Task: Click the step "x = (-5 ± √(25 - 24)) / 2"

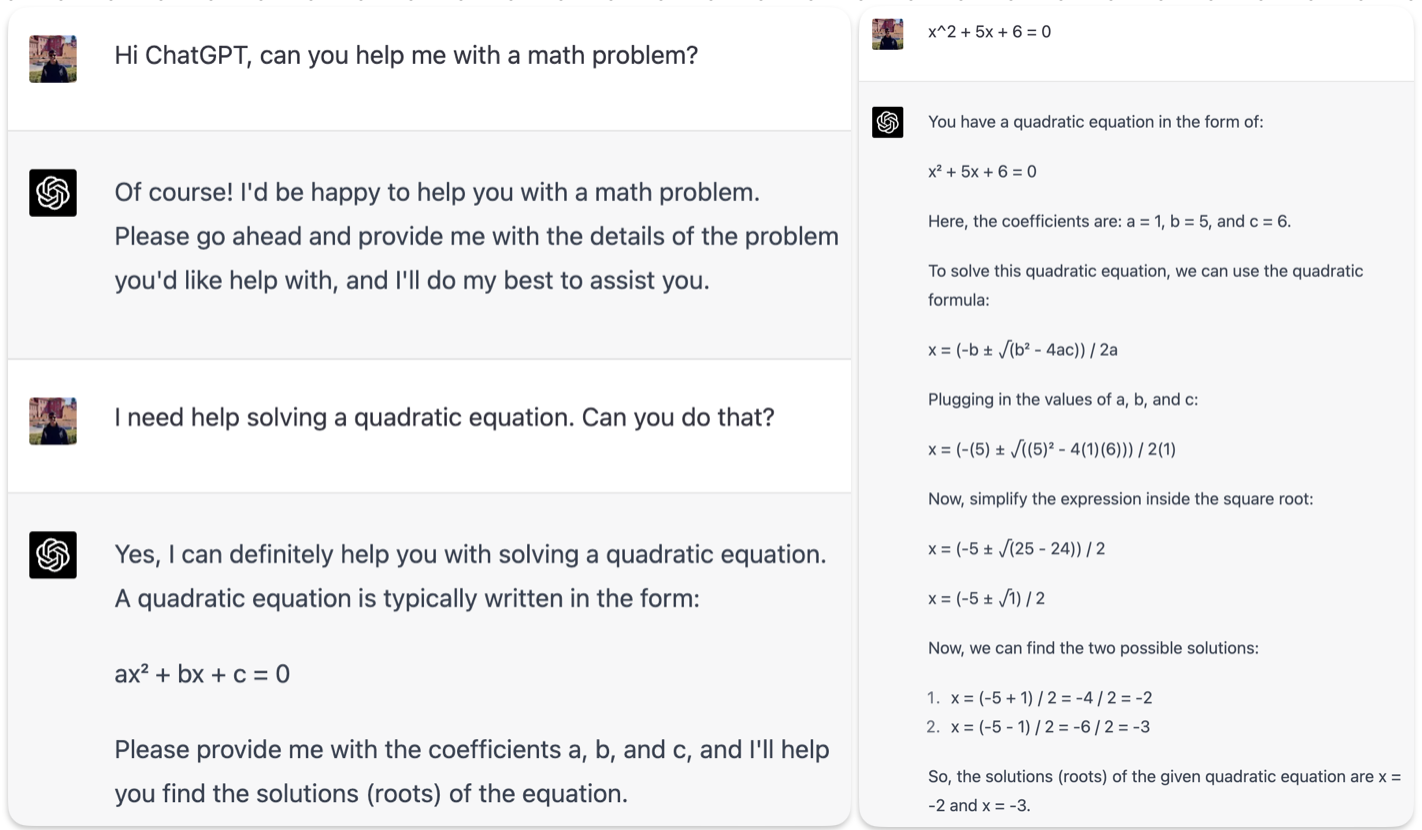Action: [1016, 548]
